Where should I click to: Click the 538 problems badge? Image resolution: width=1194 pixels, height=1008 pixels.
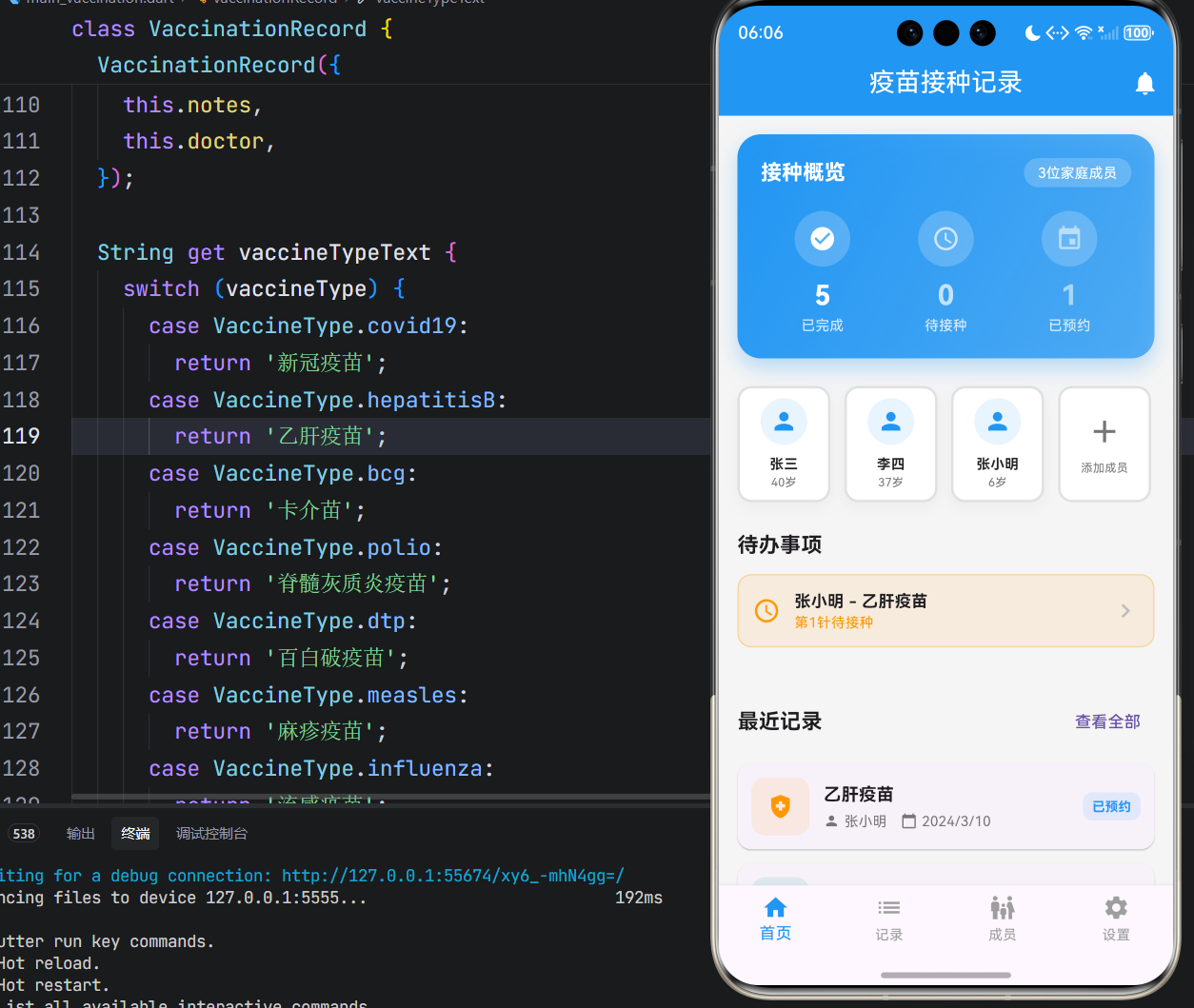[24, 834]
